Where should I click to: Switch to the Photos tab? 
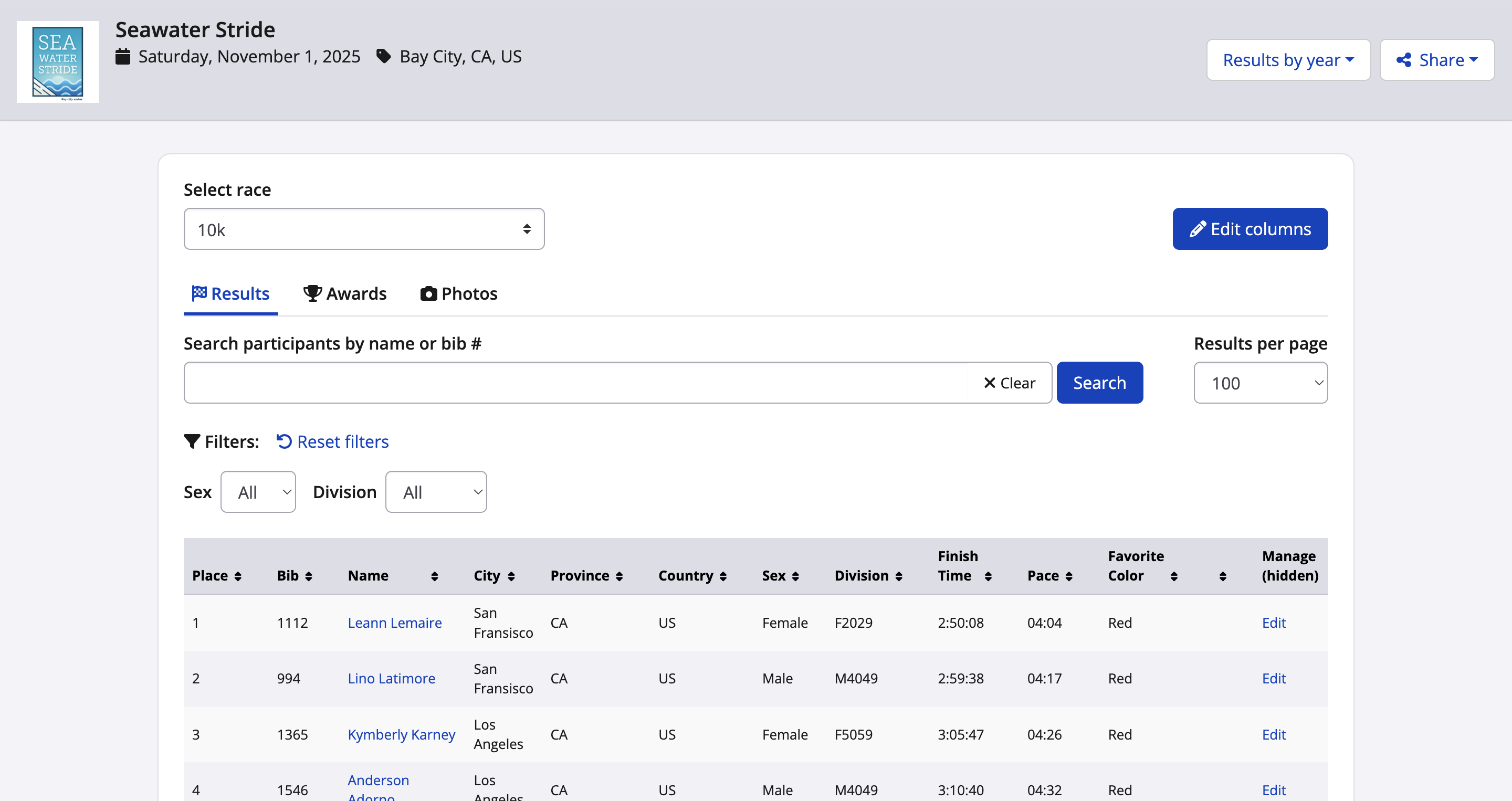(459, 293)
